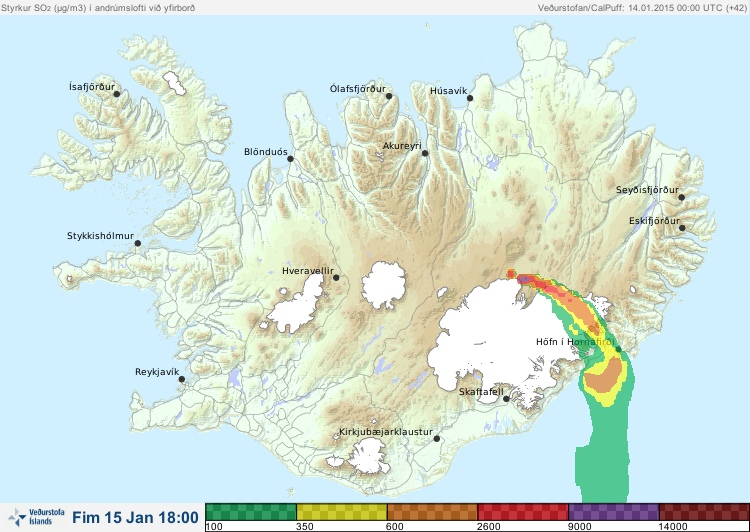Click the purple SO2 hotspot at eruption site
Image resolution: width=750 pixels, height=532 pixels.
pyautogui.click(x=524, y=278)
